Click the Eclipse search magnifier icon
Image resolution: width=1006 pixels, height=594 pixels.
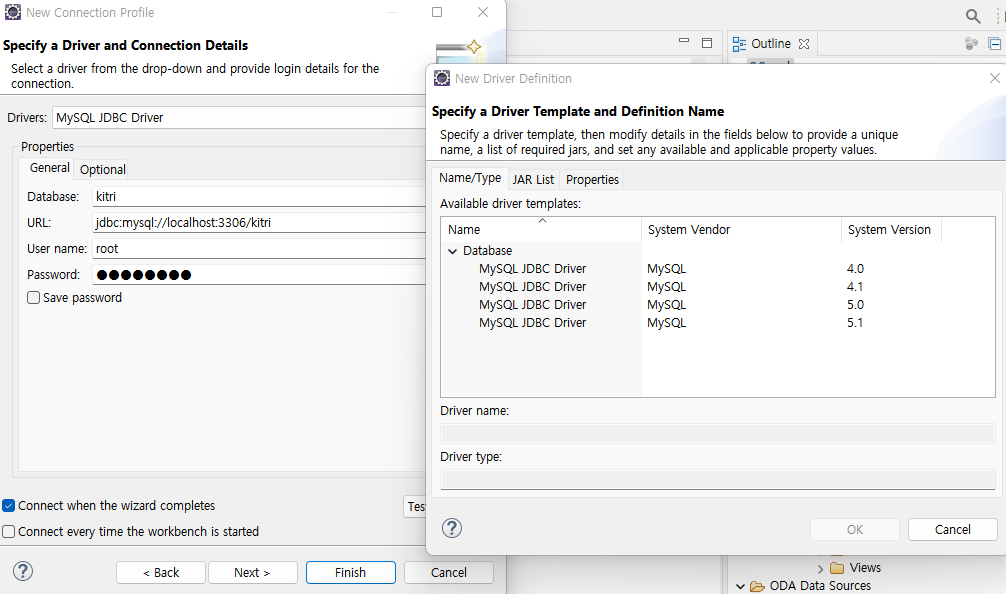(973, 16)
